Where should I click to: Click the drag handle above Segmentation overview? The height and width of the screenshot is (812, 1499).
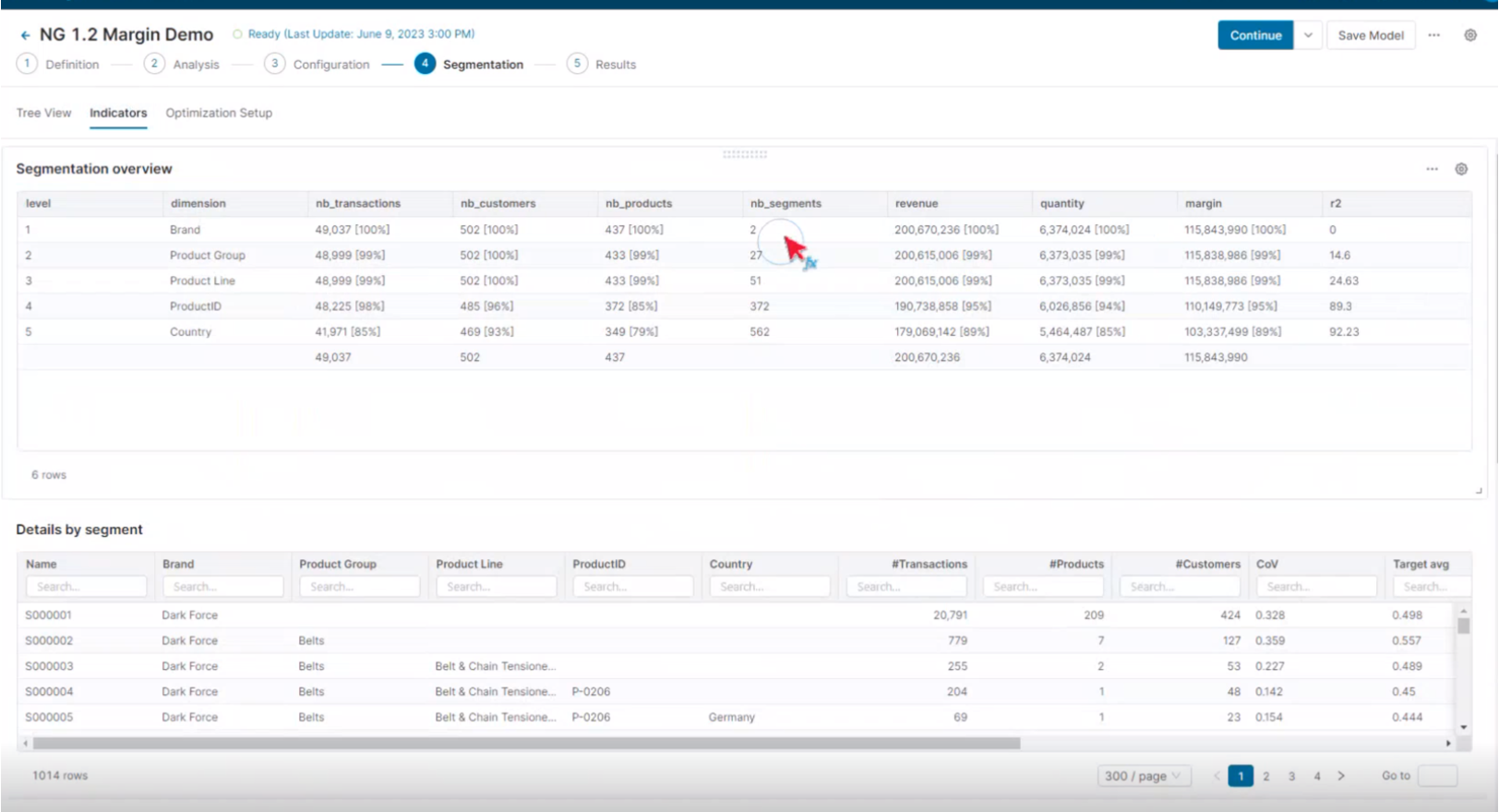[x=745, y=154]
